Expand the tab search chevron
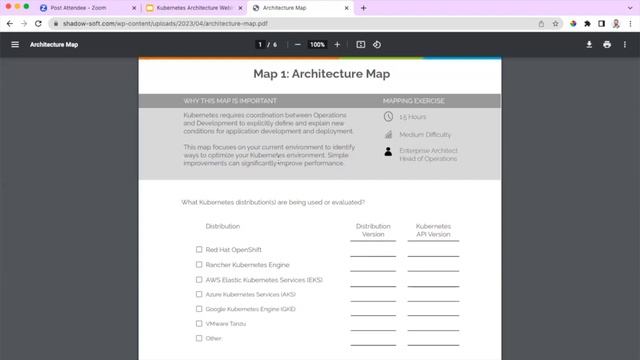The image size is (640, 360). click(630, 8)
